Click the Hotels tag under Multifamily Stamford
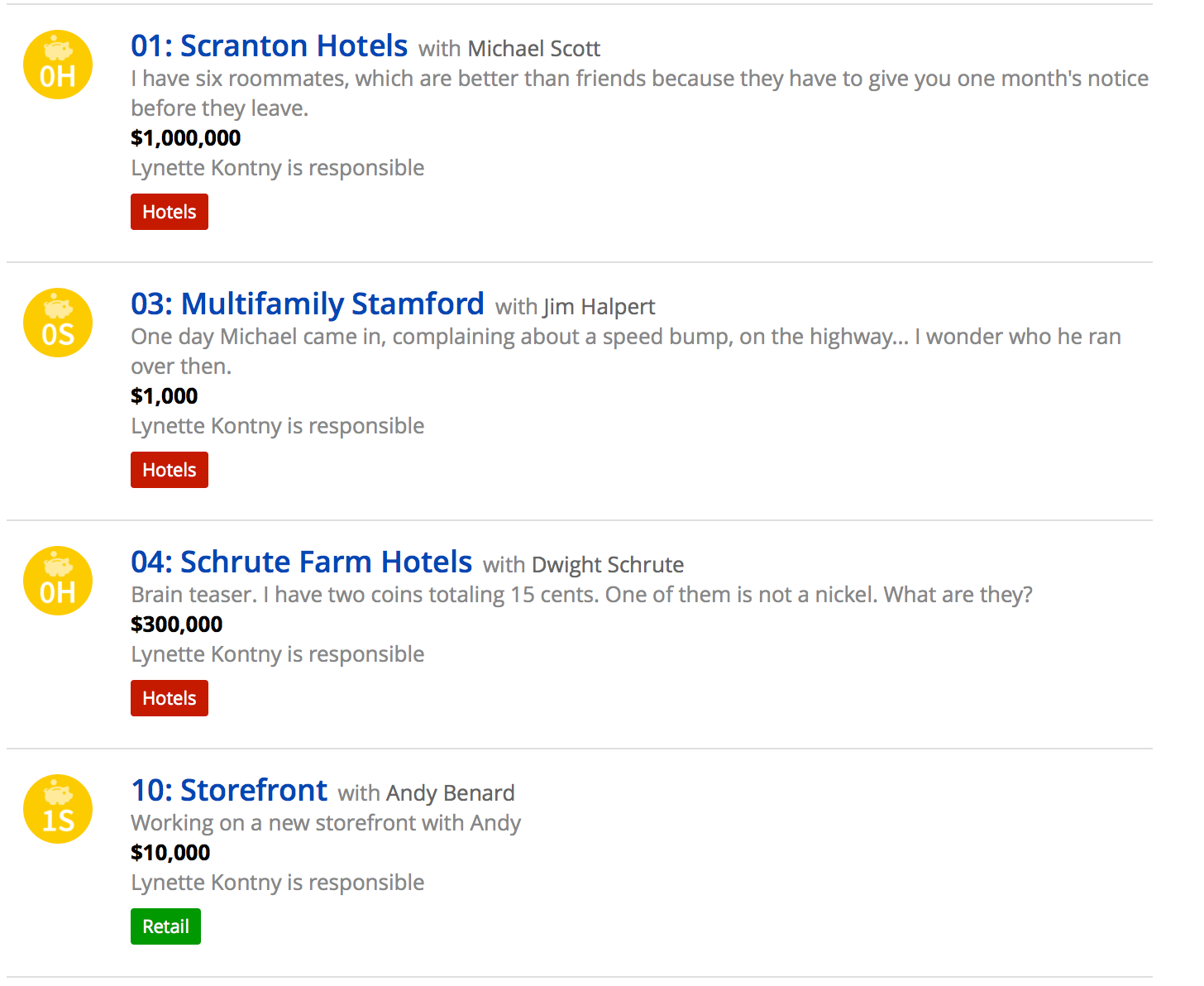This screenshot has height=986, width=1204. tap(170, 470)
